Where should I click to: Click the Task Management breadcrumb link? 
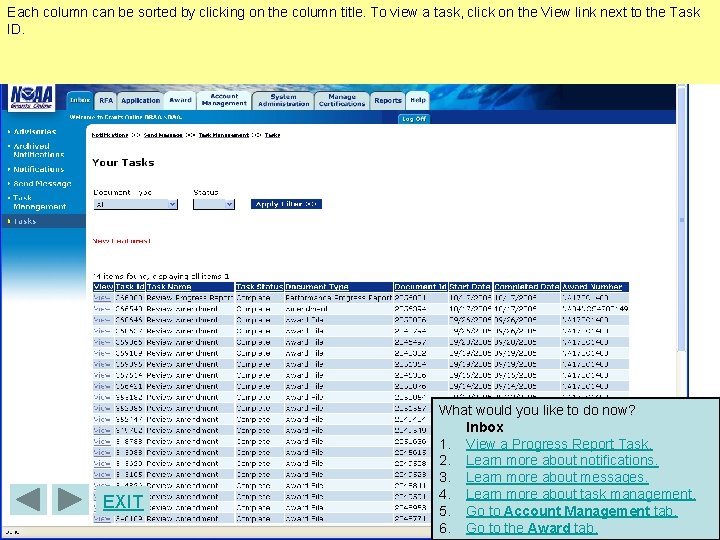pyautogui.click(x=224, y=135)
